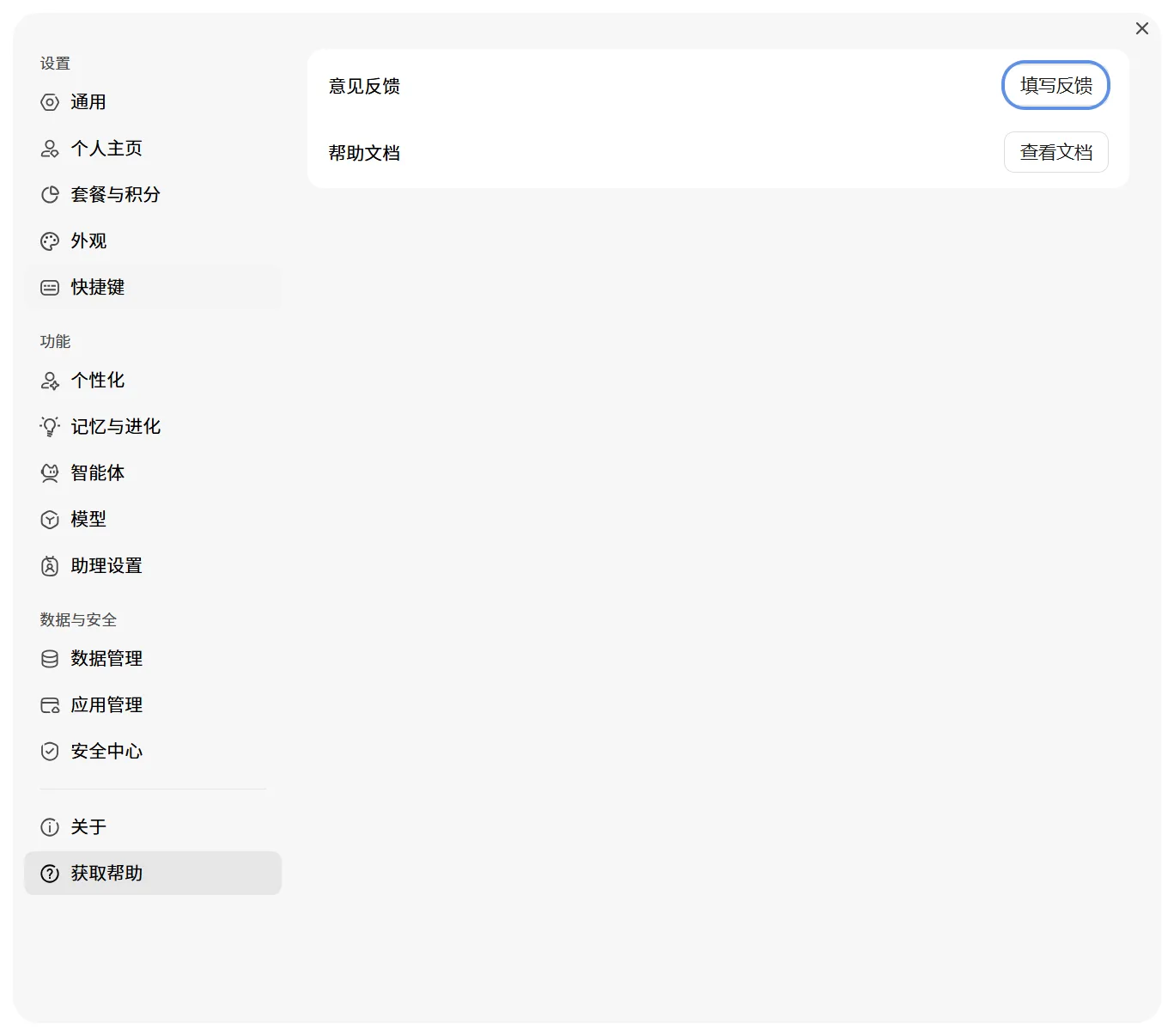Screen dimensions: 1174x1036
Task: Select 套餐与积分 in the sidebar
Action: point(153,195)
